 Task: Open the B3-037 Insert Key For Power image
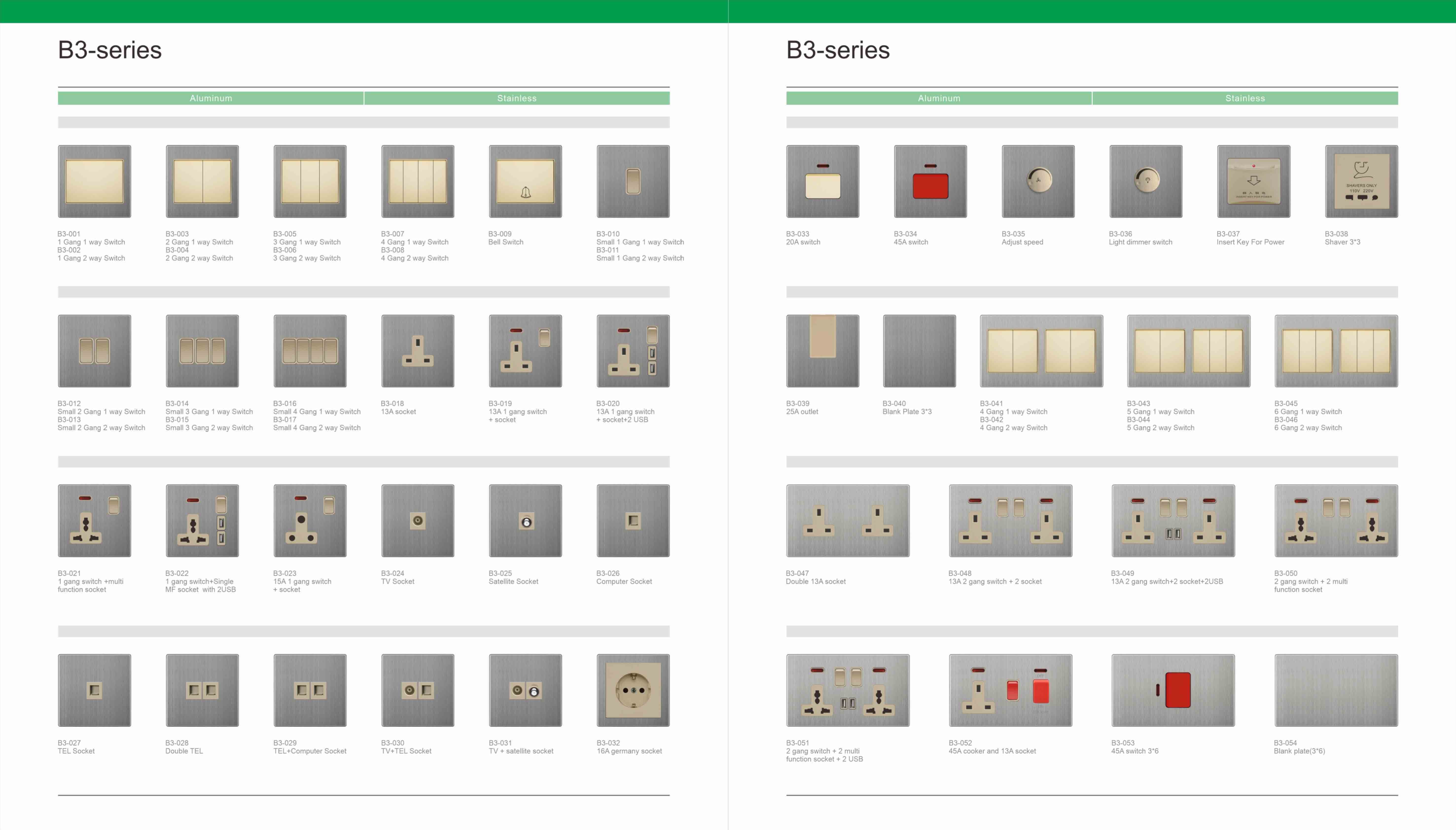1254,181
